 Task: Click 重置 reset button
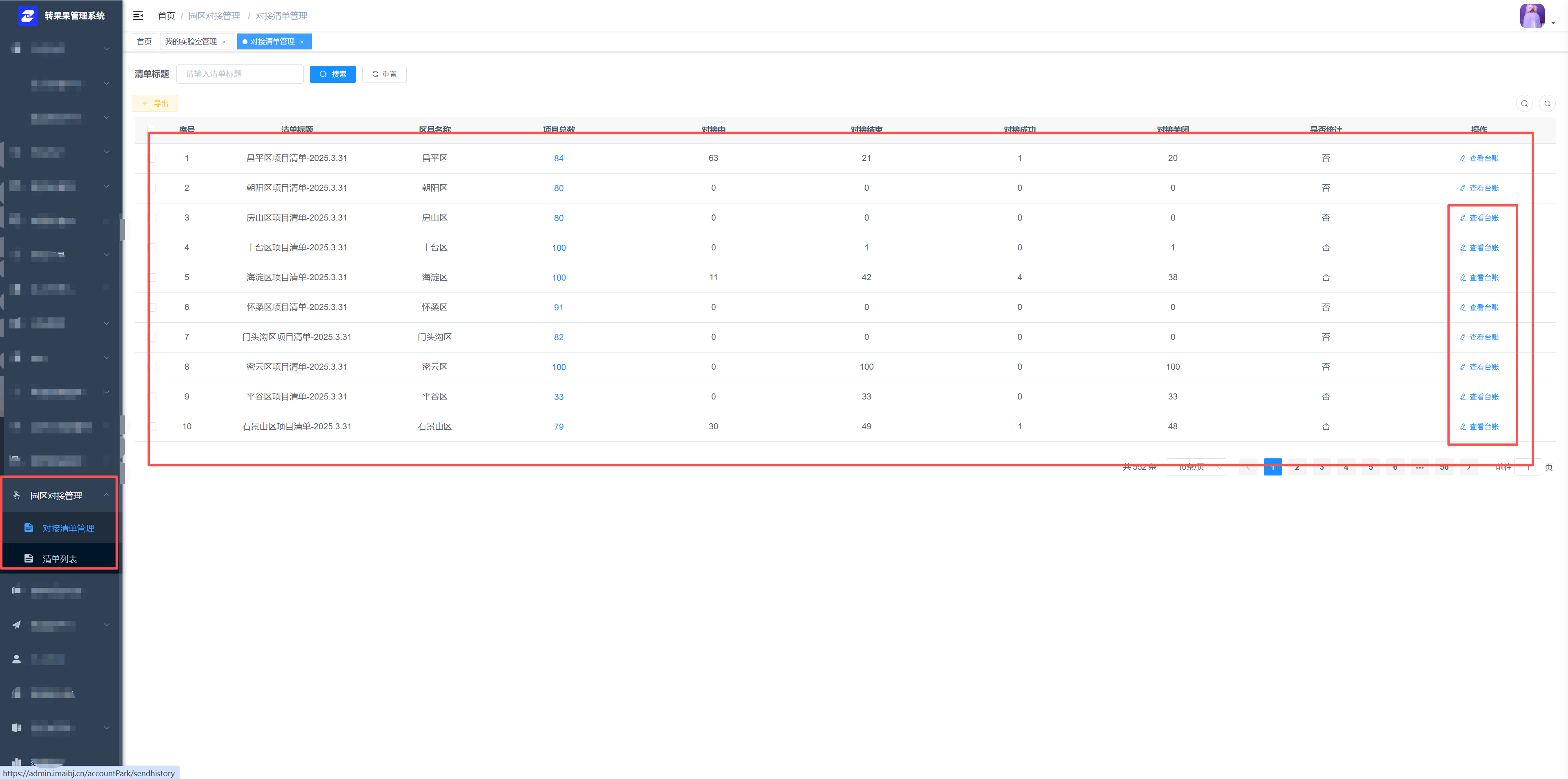pyautogui.click(x=384, y=74)
